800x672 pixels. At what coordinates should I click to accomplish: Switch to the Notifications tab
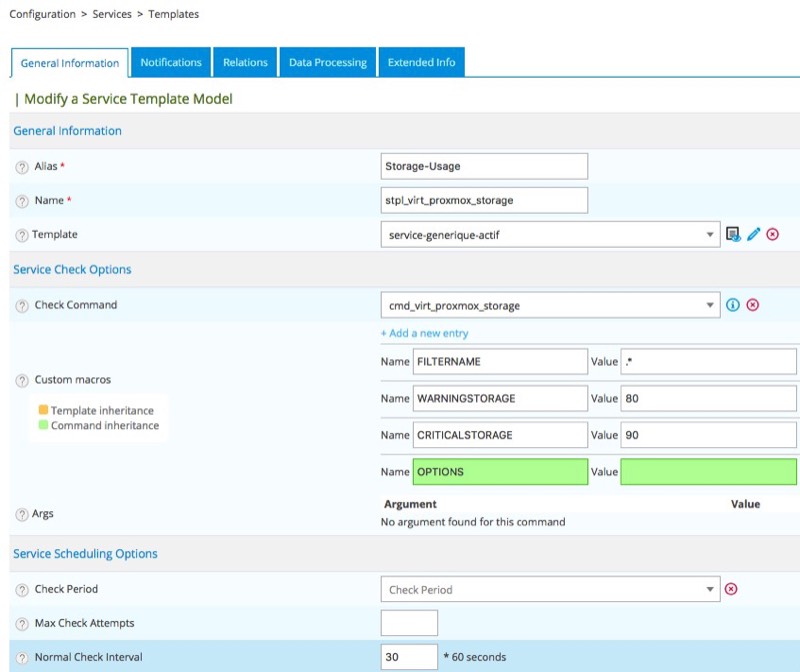(171, 62)
